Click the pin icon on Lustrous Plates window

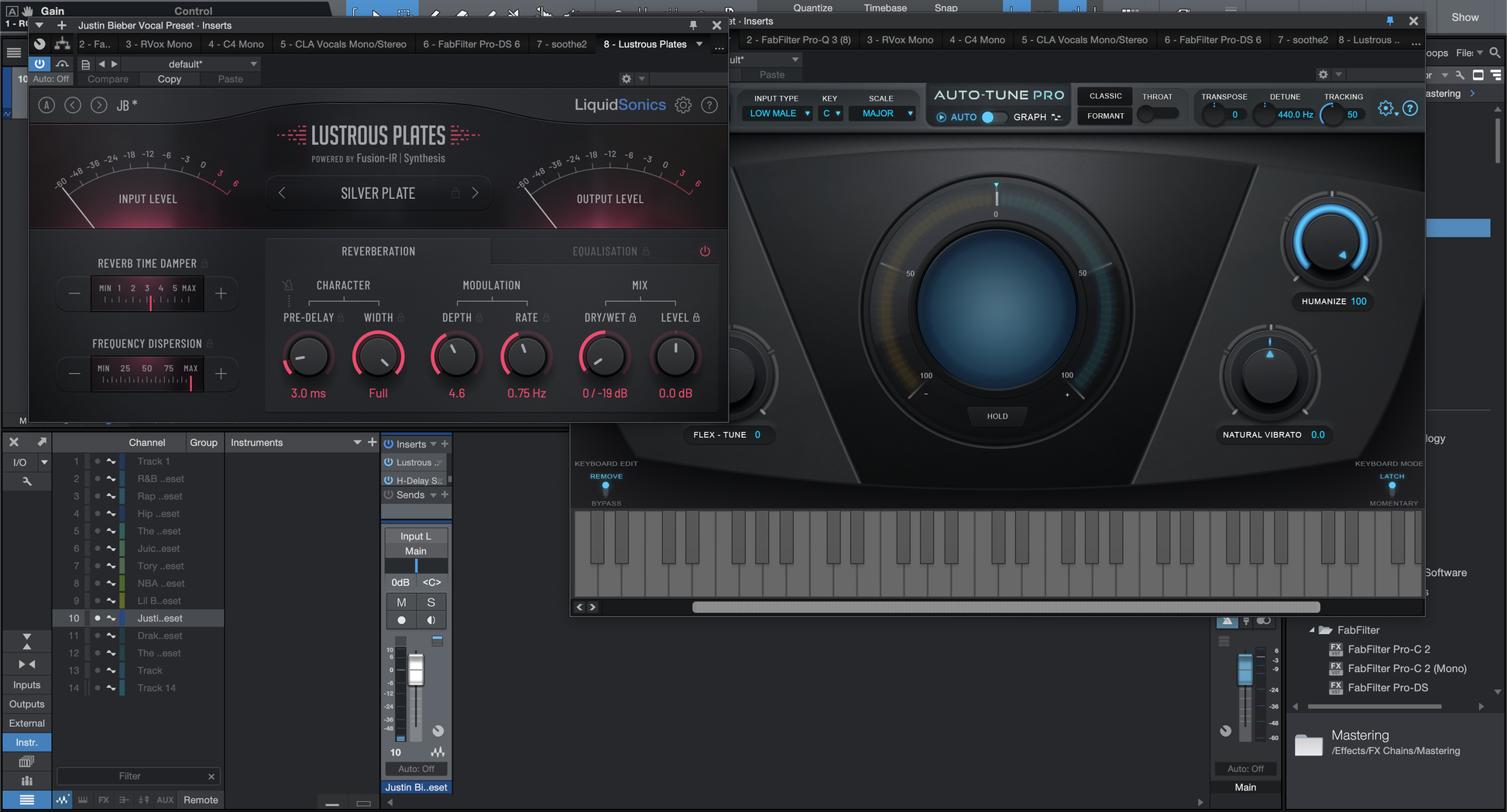click(x=693, y=26)
